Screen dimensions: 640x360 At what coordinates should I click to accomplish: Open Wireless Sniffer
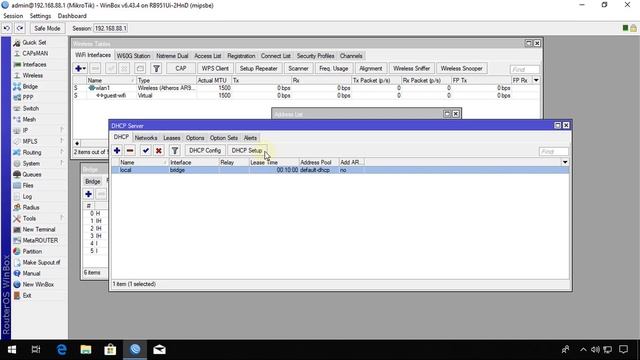pyautogui.click(x=411, y=69)
